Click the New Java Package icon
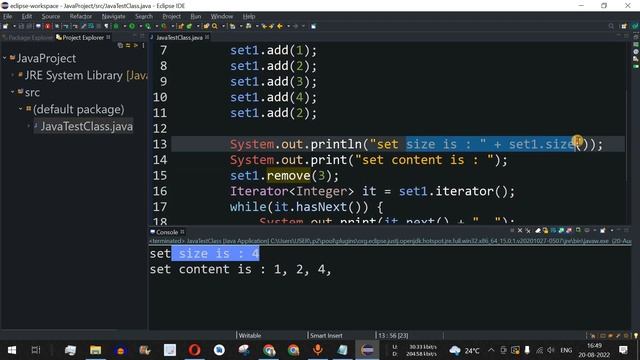Viewport: 640px width, 360px height. tap(181, 26)
